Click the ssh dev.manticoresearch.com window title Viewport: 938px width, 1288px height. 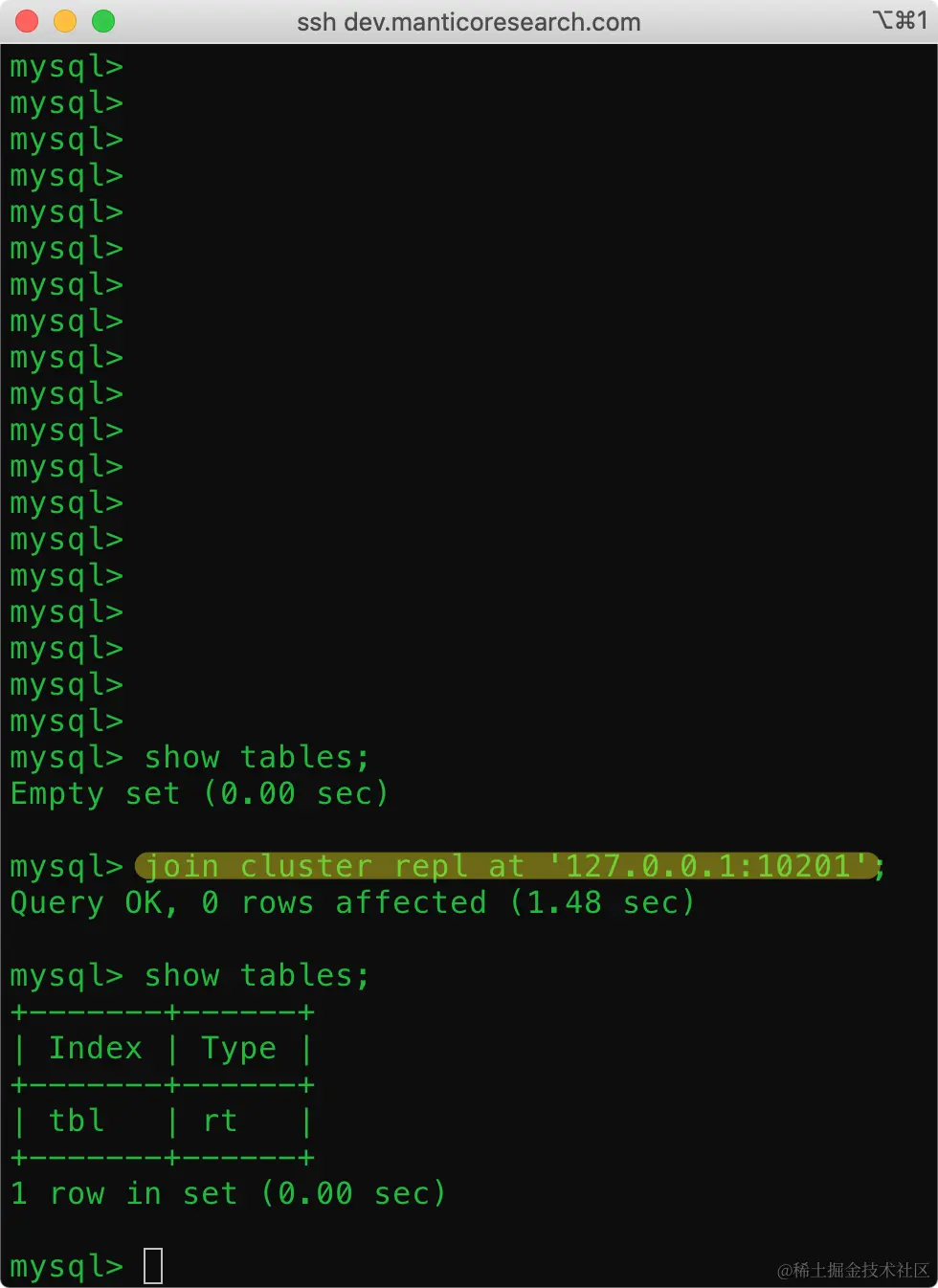468,22
